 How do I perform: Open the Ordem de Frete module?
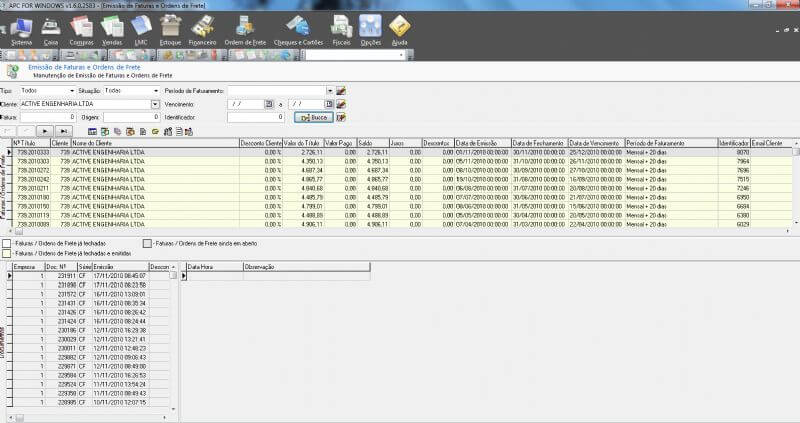pos(245,31)
